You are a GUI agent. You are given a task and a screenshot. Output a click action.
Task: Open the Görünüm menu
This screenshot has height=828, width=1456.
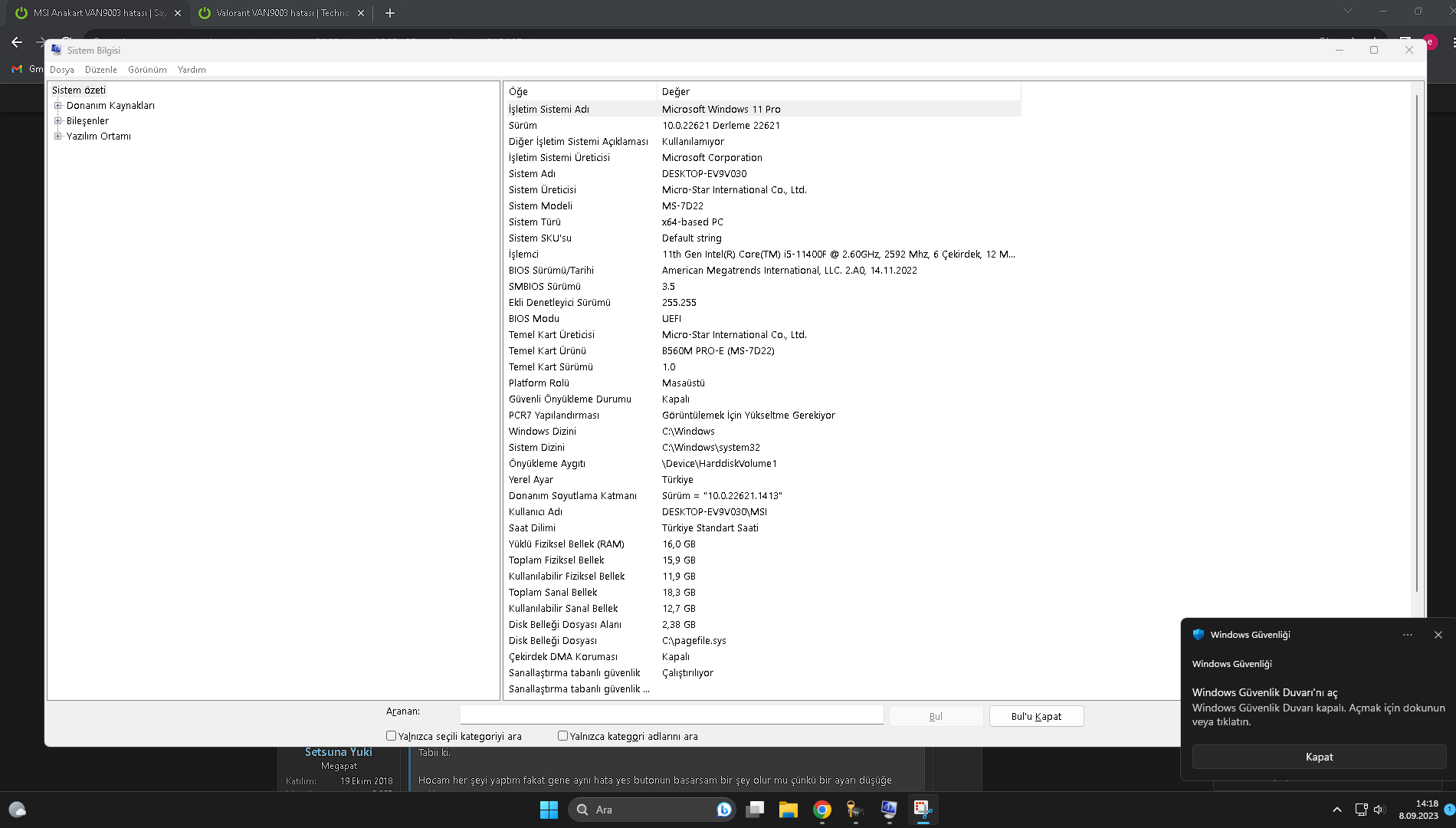147,70
